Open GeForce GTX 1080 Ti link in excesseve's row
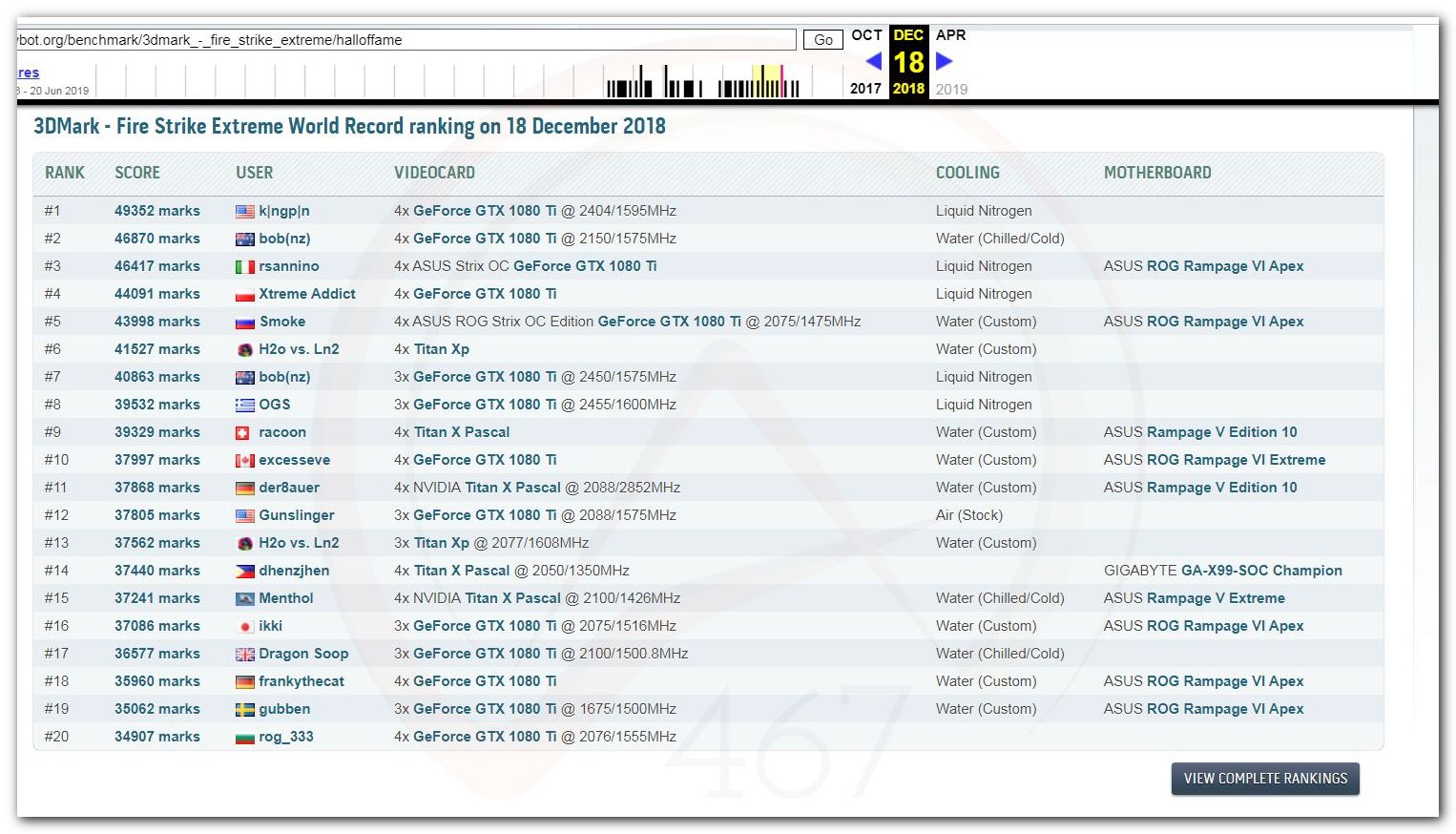Viewport: 1456px width, 834px height. click(x=485, y=460)
